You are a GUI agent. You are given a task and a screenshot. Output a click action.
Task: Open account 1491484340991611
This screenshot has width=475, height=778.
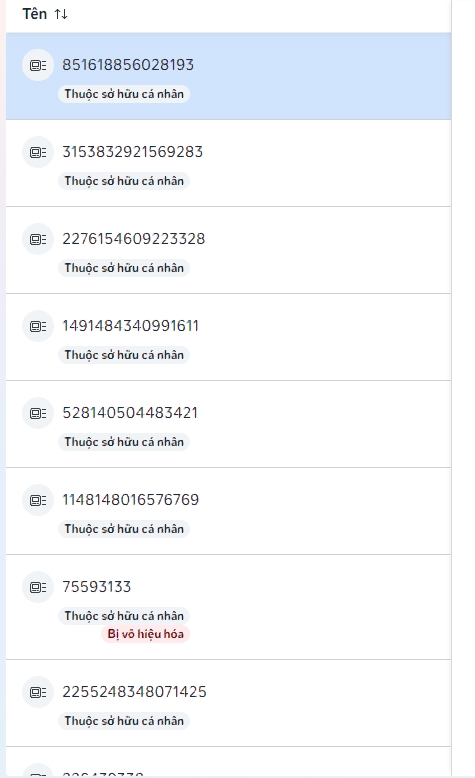point(228,337)
